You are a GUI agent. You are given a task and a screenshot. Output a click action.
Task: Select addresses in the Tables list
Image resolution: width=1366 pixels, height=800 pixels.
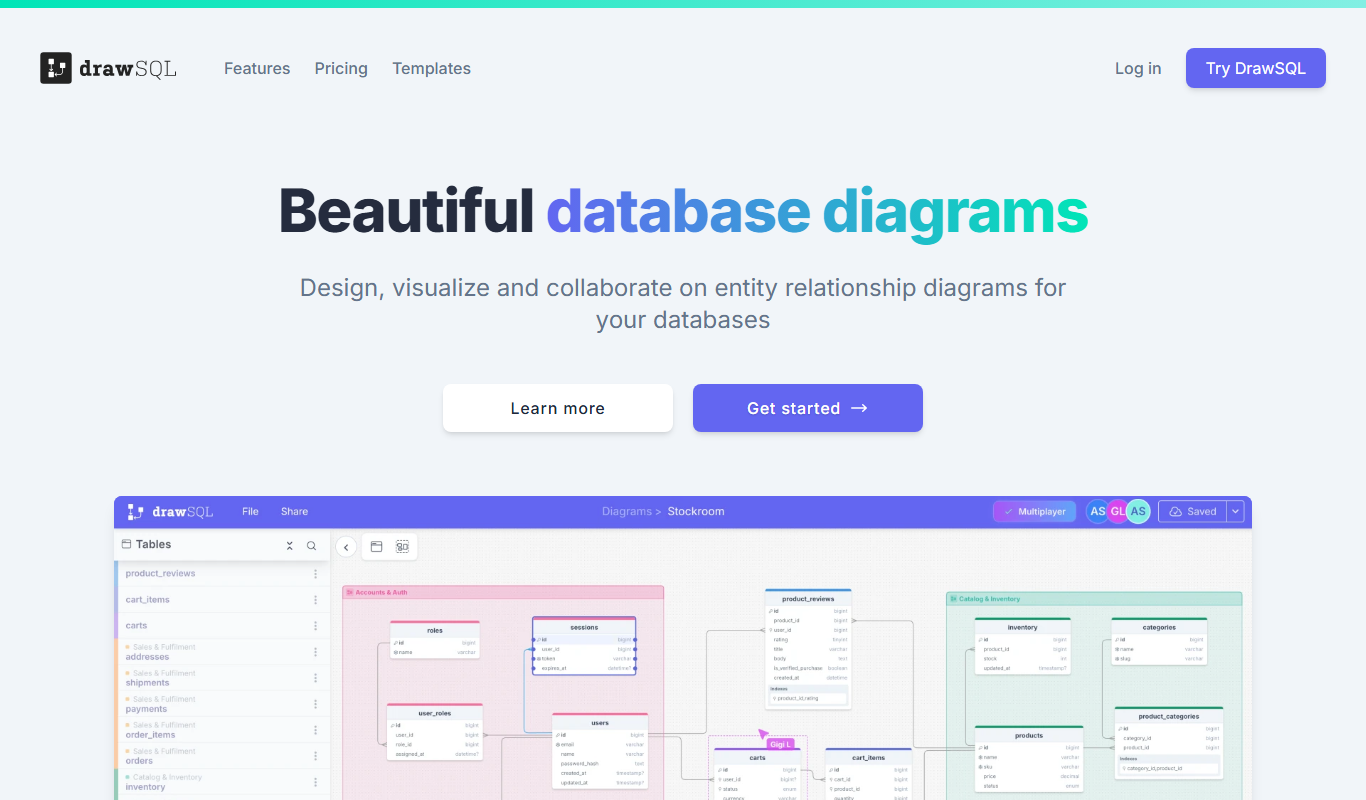147,657
